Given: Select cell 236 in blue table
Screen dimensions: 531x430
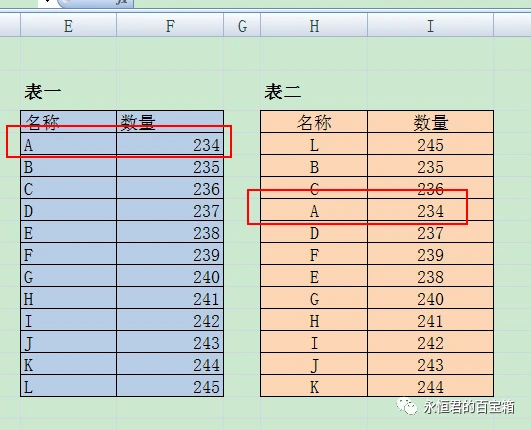Looking at the screenshot, I should pyautogui.click(x=170, y=188).
